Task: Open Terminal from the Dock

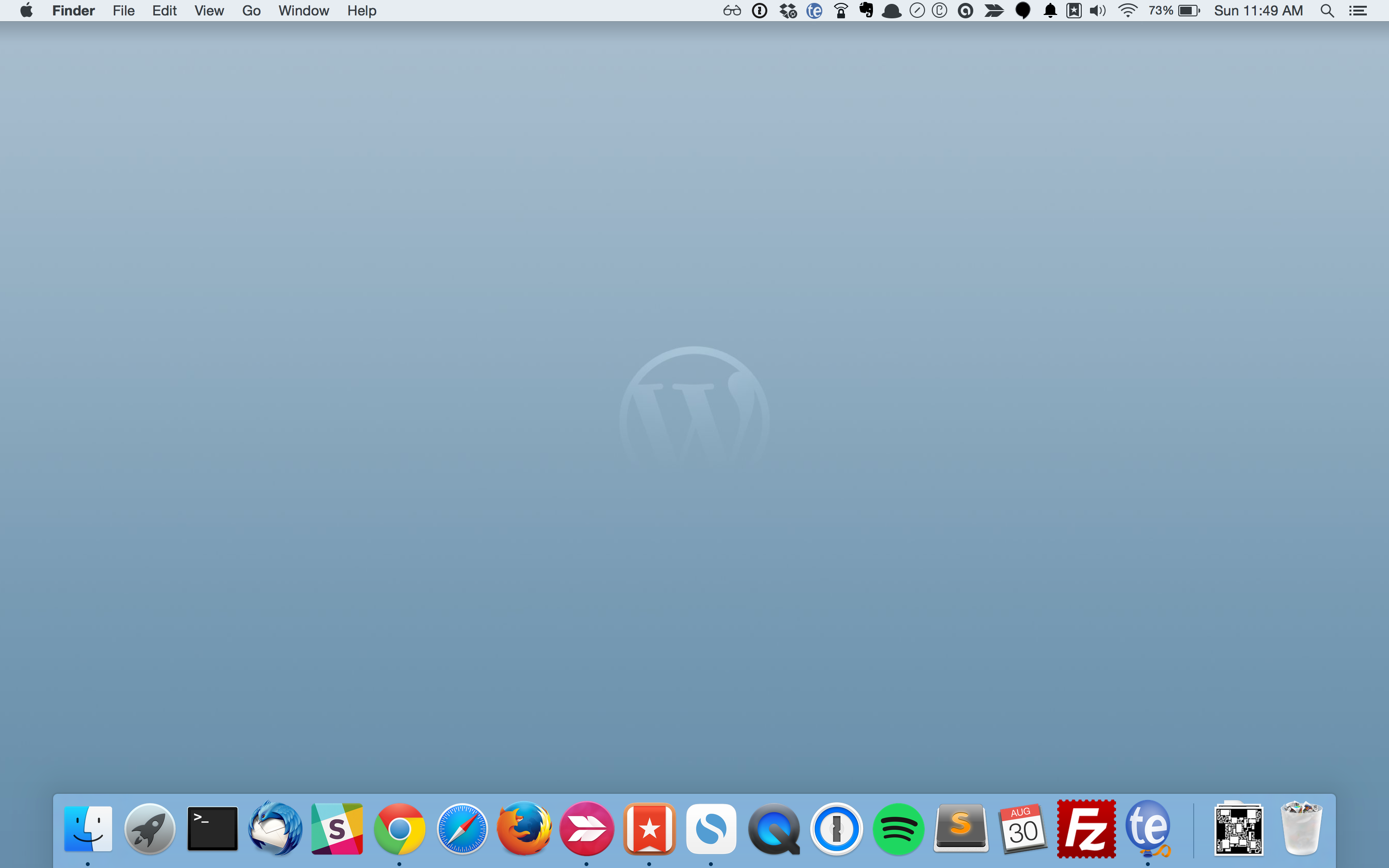Action: pos(212,829)
